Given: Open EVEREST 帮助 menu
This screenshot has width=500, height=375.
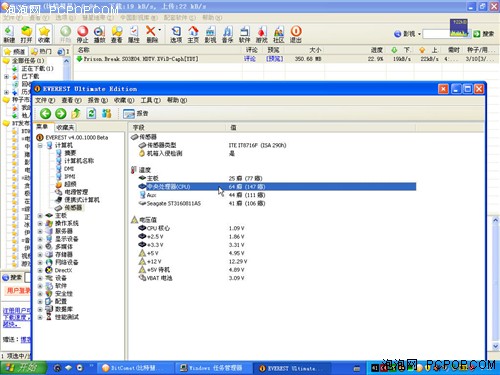Looking at the screenshot, I should [x=177, y=100].
